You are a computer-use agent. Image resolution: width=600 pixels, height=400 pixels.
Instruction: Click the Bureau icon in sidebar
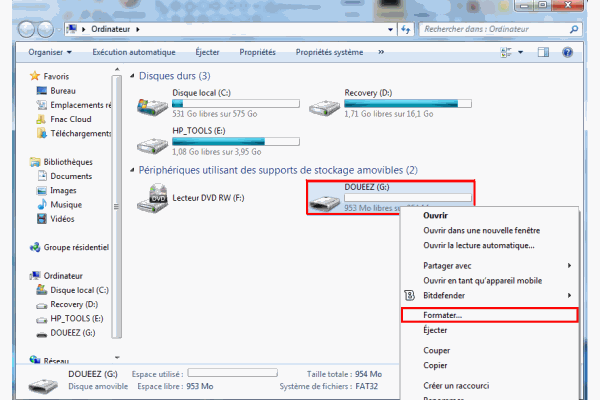click(41, 91)
